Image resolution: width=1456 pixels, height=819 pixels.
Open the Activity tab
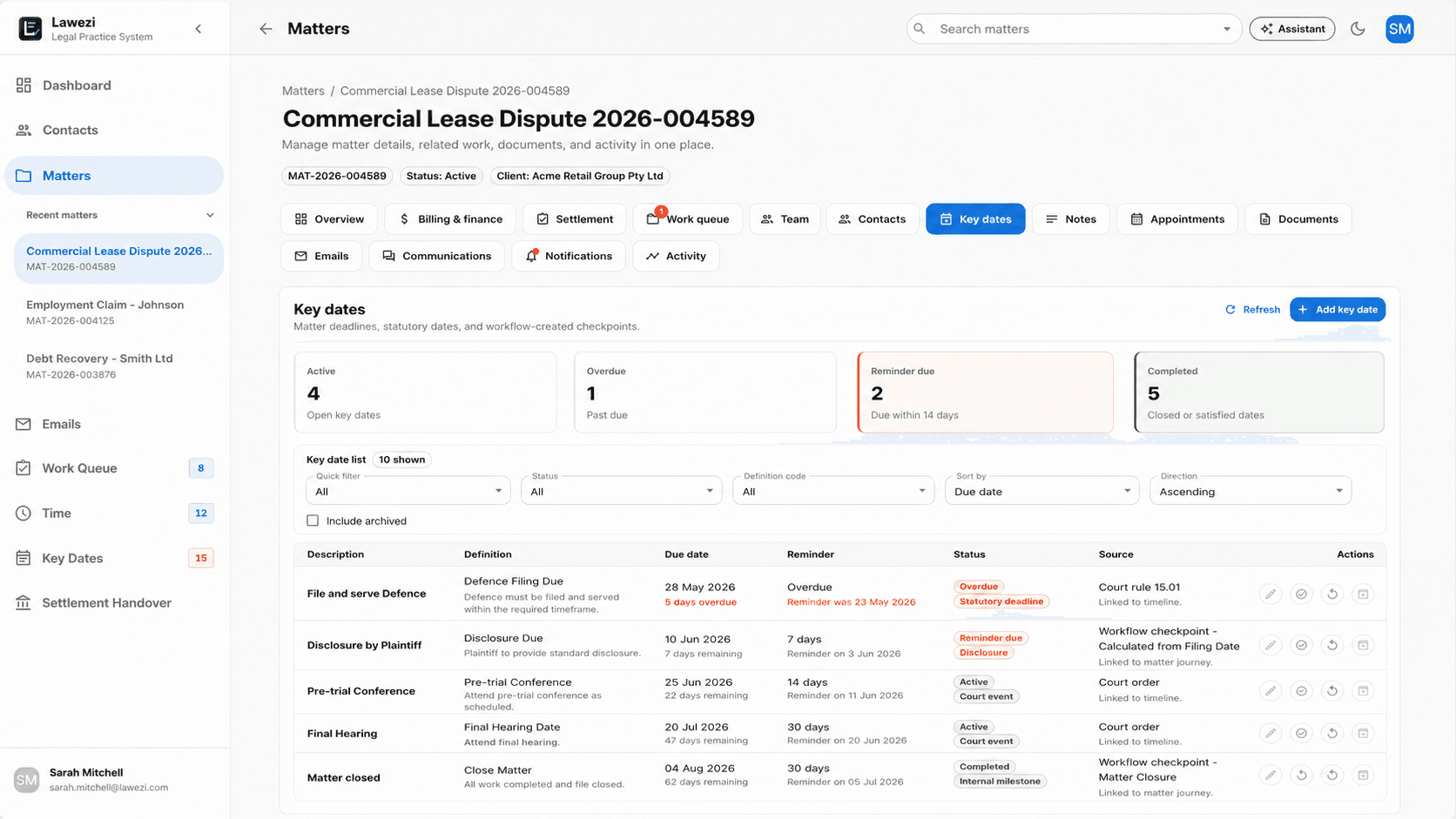(676, 256)
